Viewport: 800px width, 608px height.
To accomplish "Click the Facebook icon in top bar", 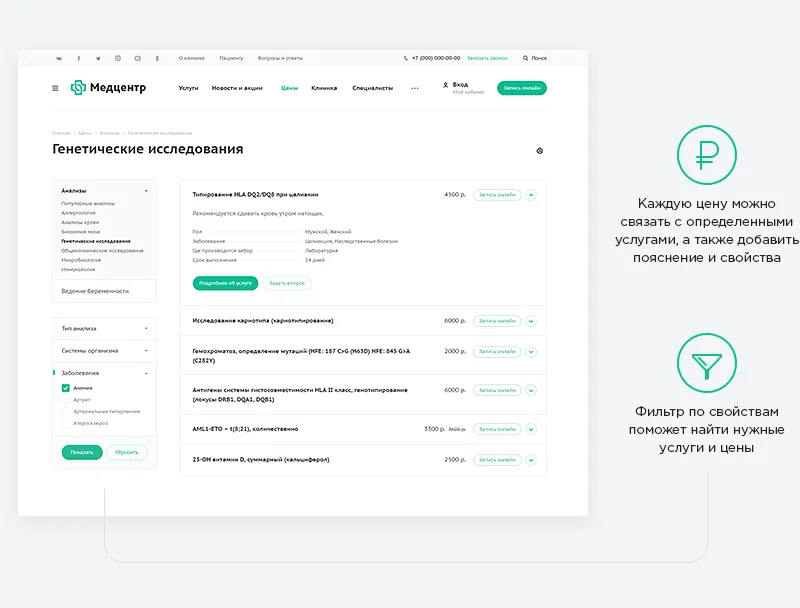I will coord(79,58).
